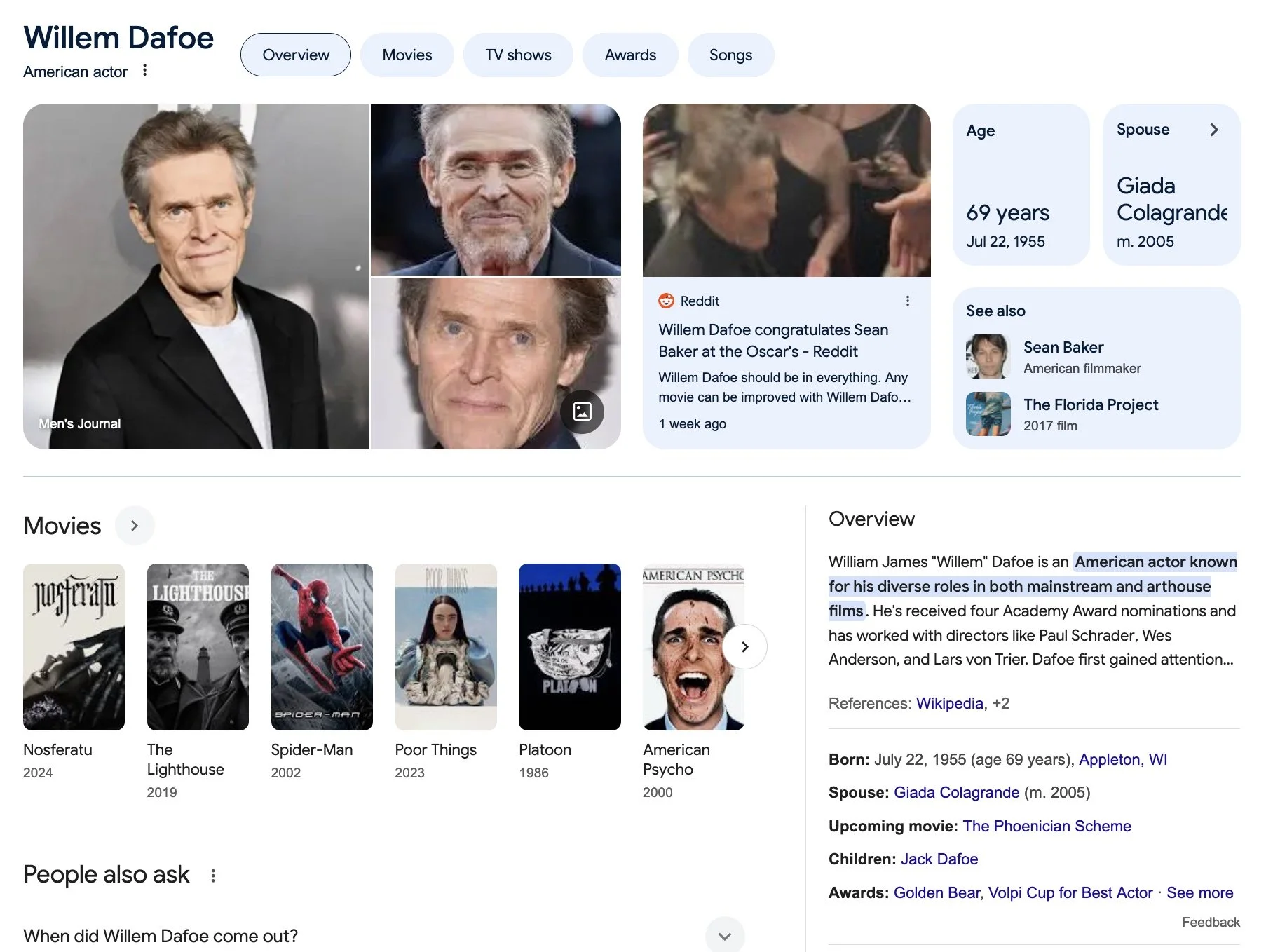The width and height of the screenshot is (1266, 952).
Task: Open the Poor Things title text
Action: tap(435, 749)
